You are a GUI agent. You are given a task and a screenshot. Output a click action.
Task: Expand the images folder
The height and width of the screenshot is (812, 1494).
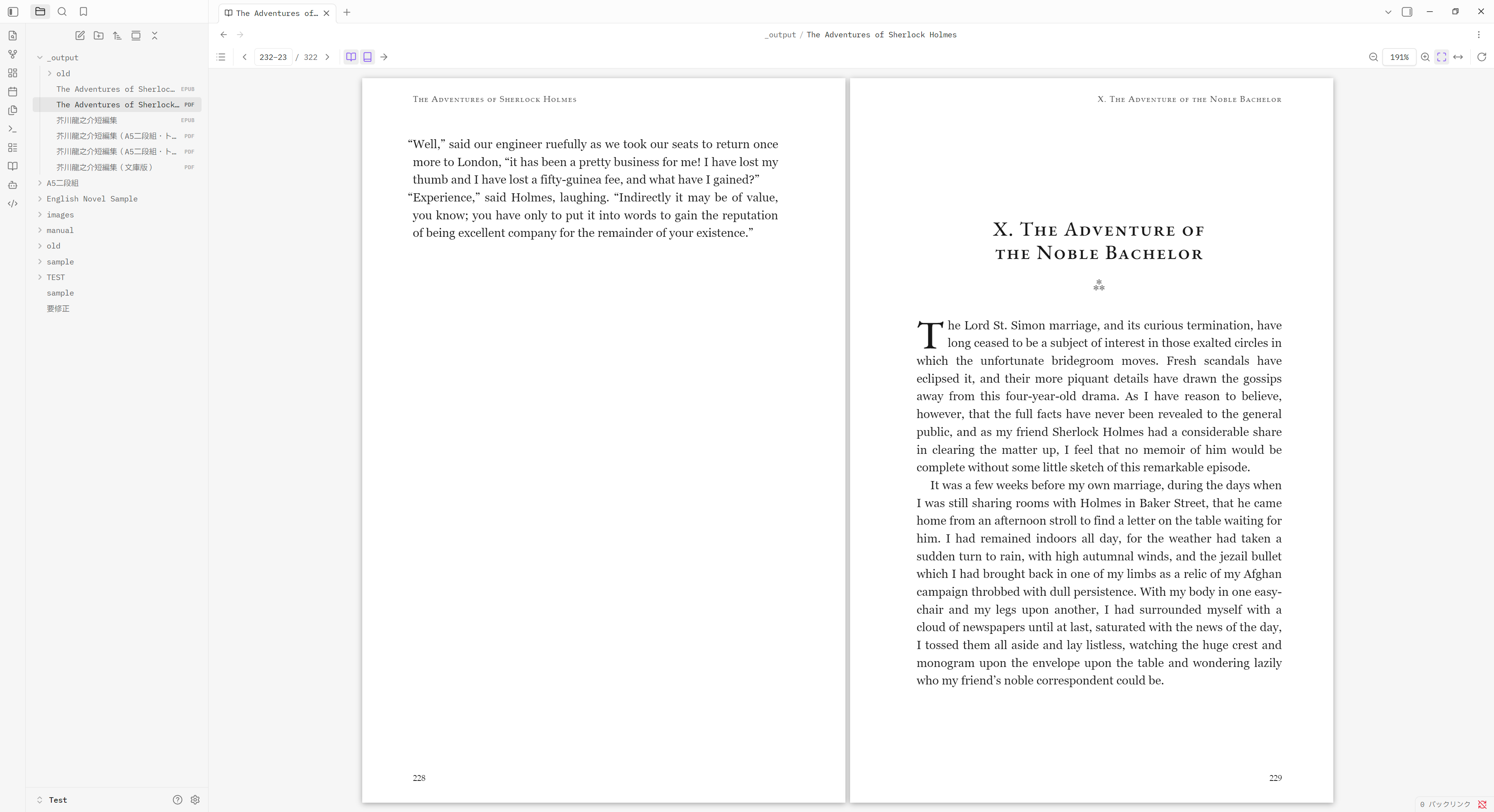tap(40, 214)
